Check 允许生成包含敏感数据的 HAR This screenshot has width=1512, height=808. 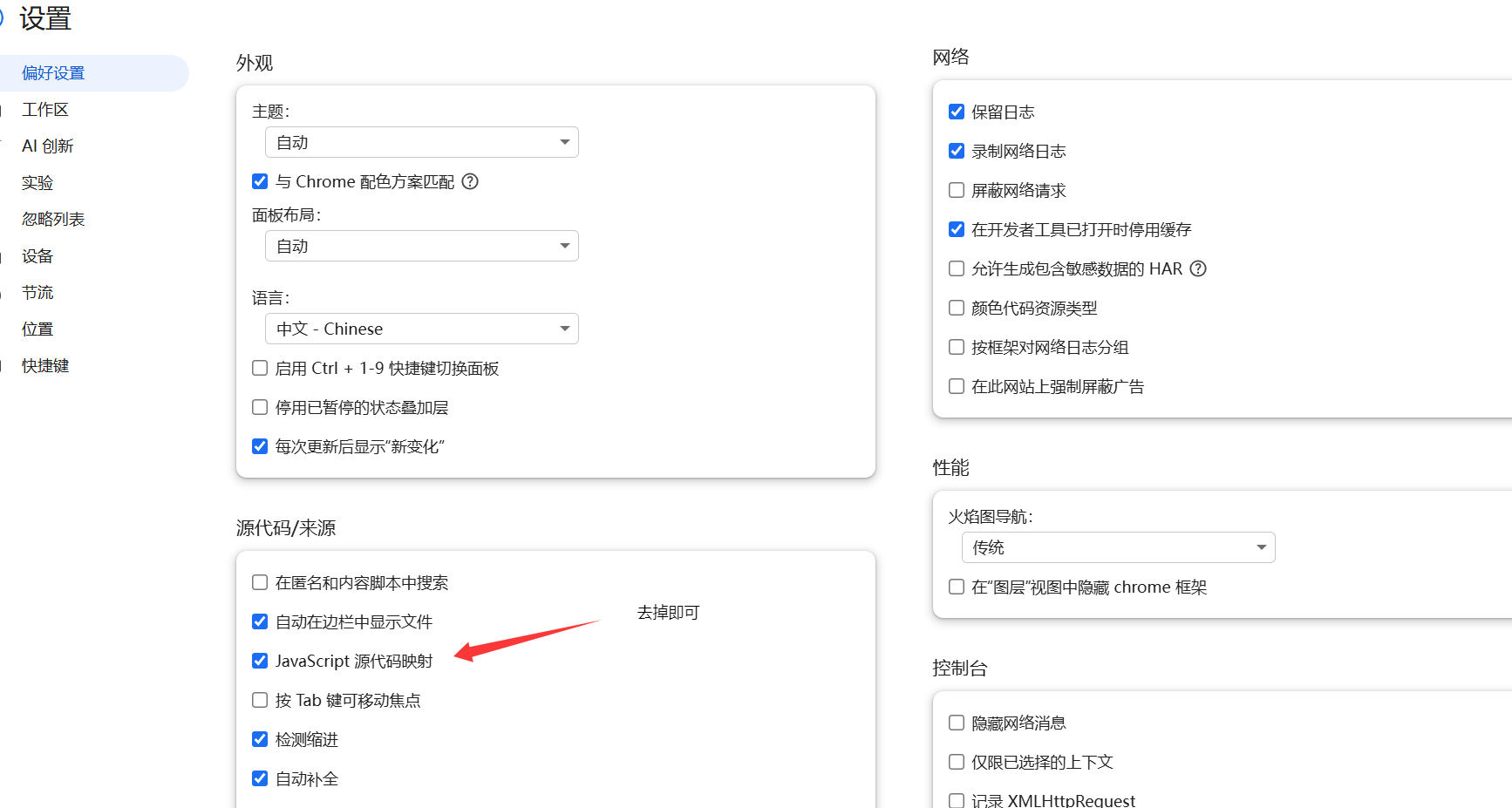click(x=957, y=268)
